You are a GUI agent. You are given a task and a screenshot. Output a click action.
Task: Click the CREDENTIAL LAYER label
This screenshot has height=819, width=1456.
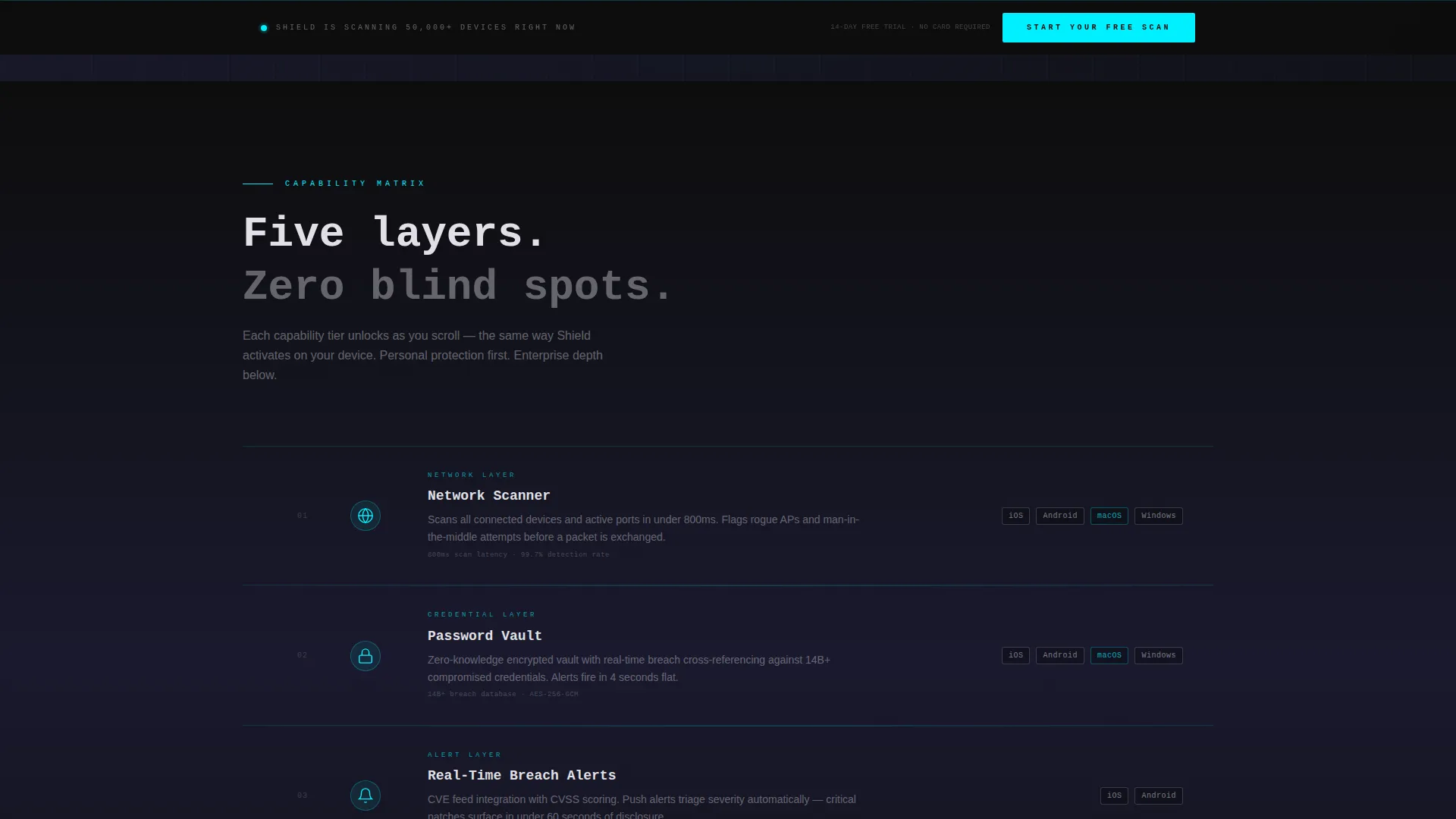(482, 614)
